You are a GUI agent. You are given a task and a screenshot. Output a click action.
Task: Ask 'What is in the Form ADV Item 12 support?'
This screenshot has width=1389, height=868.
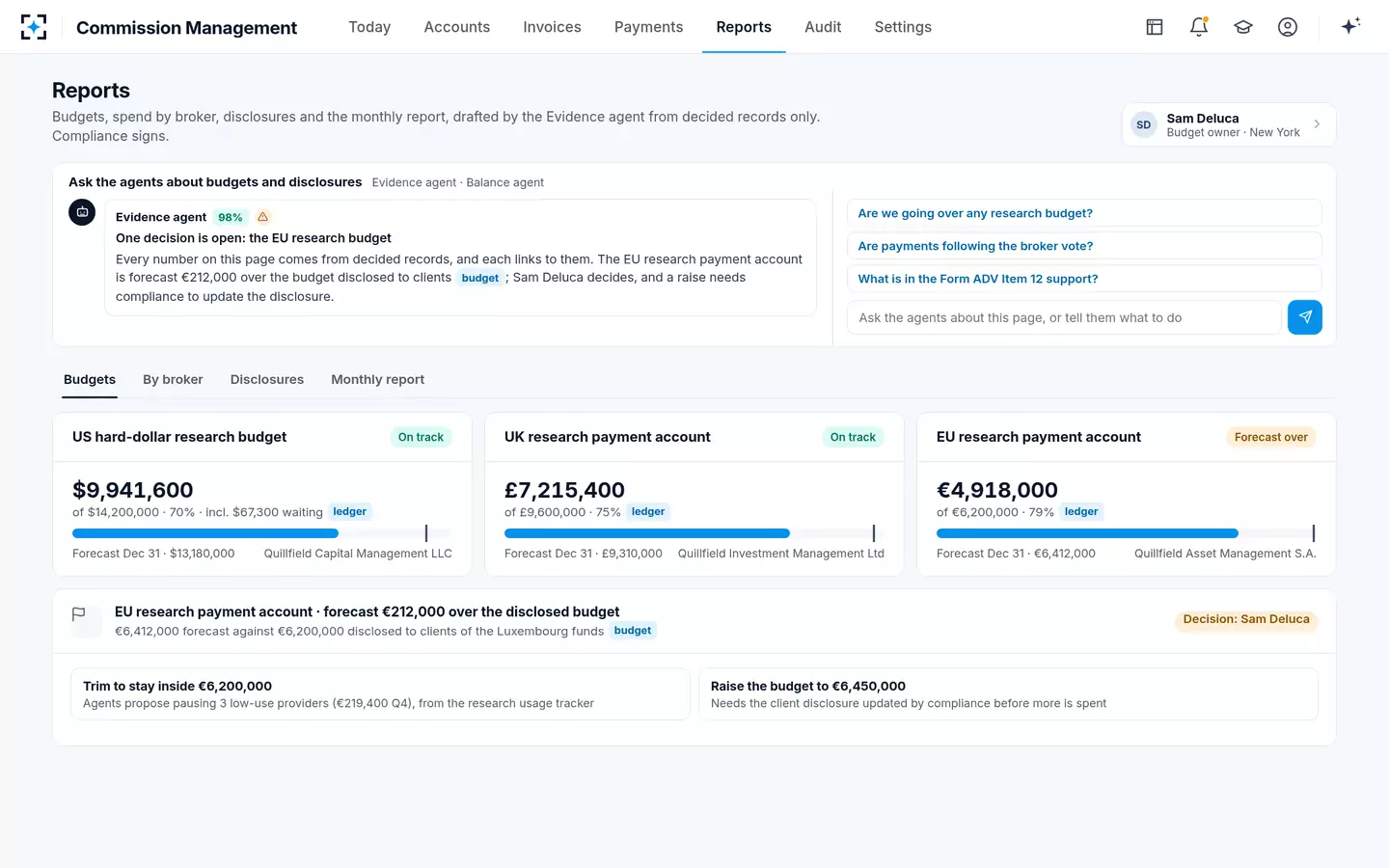tap(1084, 279)
